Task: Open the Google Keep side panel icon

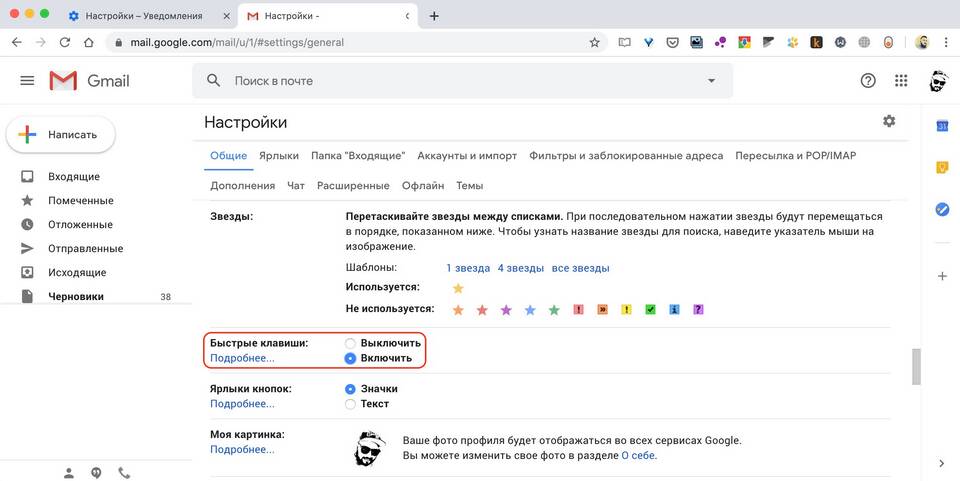Action: coord(942,168)
